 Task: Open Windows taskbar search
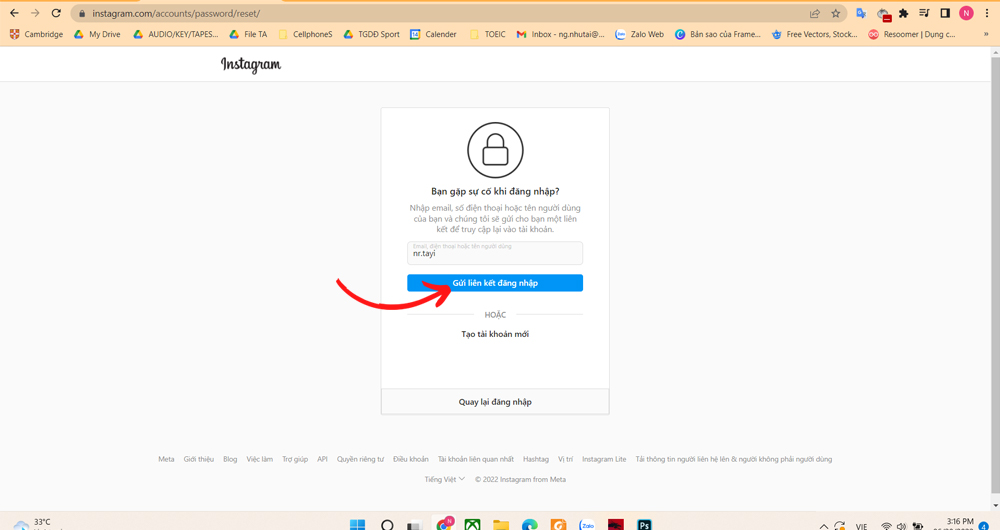pos(386,525)
